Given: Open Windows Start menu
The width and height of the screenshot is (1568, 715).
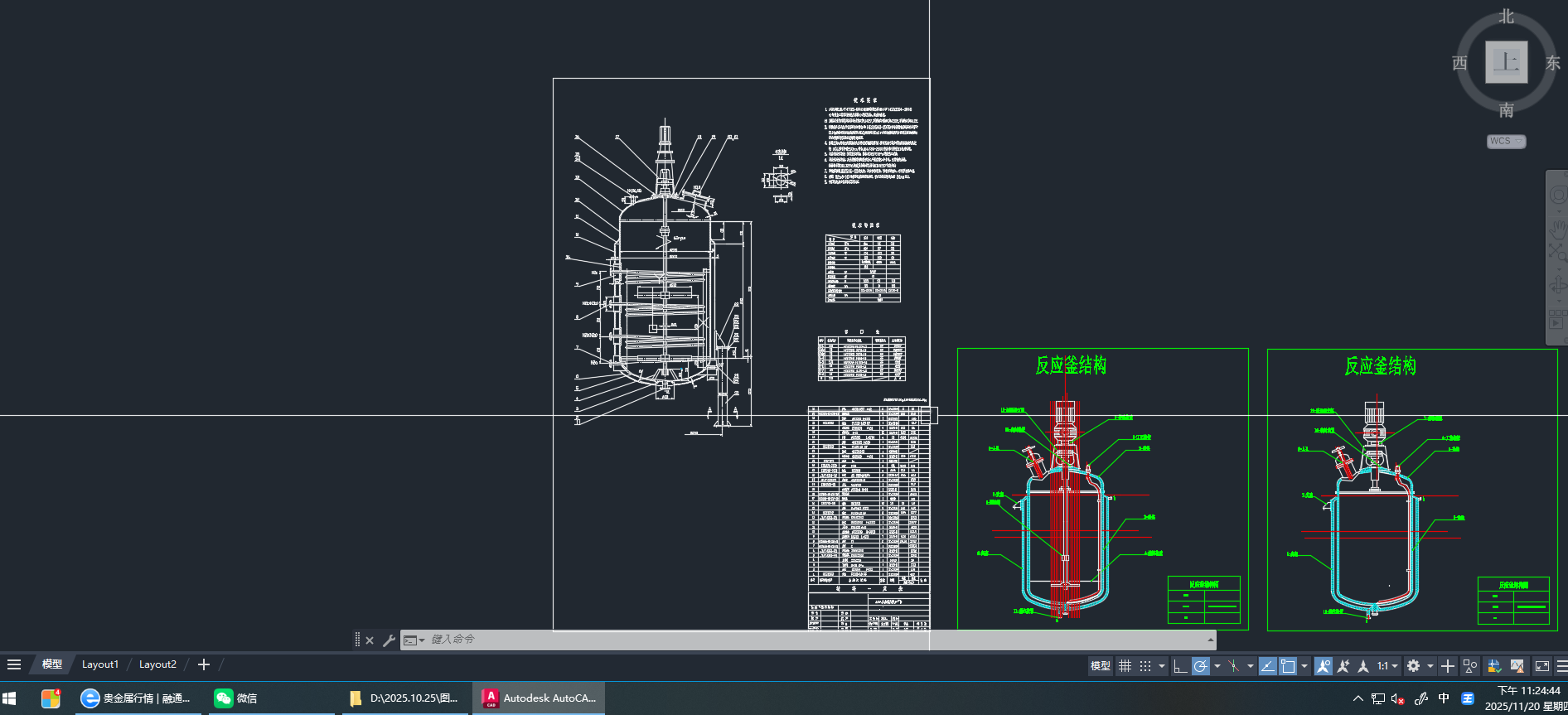Looking at the screenshot, I should (x=10, y=698).
